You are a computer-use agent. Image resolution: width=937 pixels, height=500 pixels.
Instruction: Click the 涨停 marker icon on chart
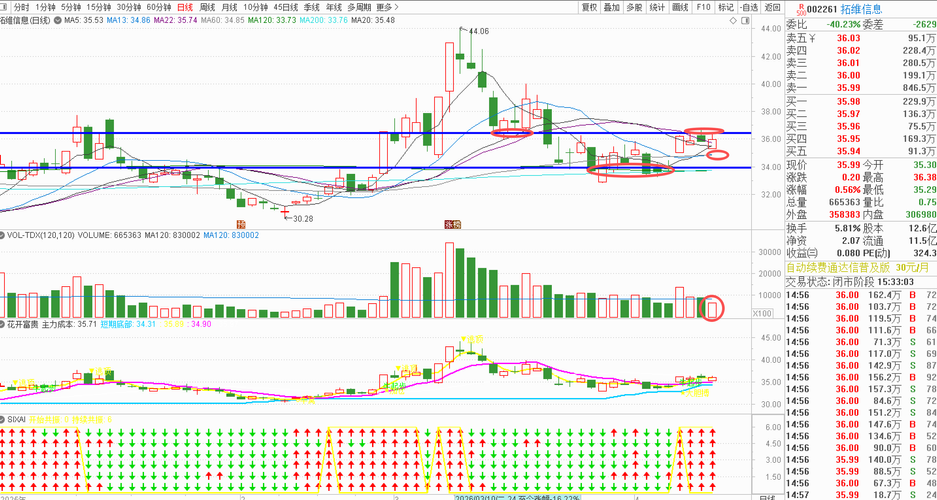tap(449, 224)
